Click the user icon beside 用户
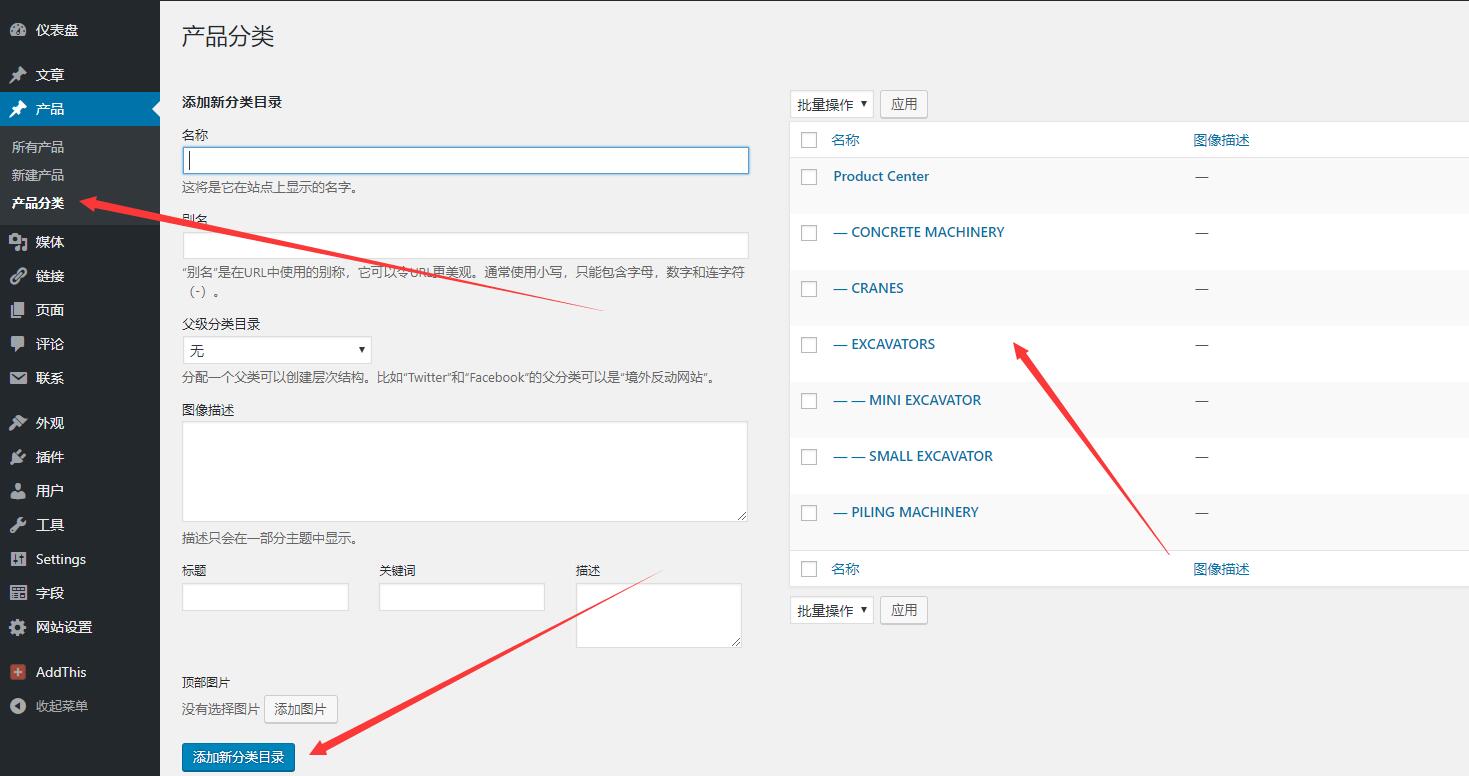The image size is (1469, 776). tap(18, 491)
